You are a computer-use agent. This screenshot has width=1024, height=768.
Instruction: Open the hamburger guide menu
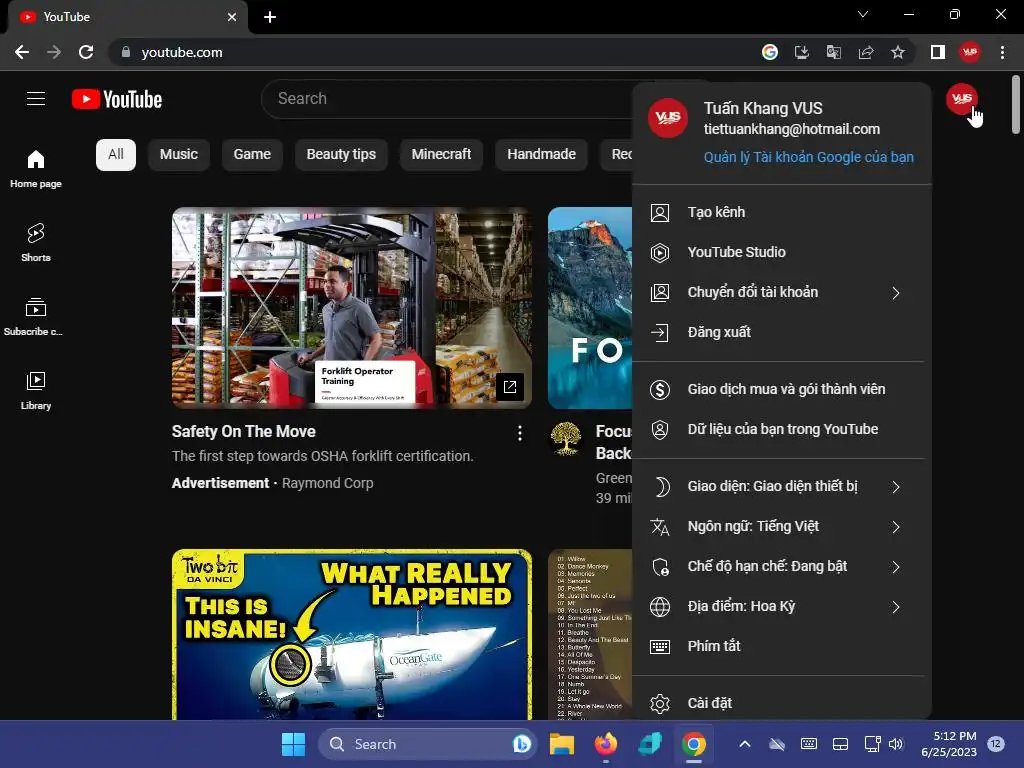(x=36, y=99)
